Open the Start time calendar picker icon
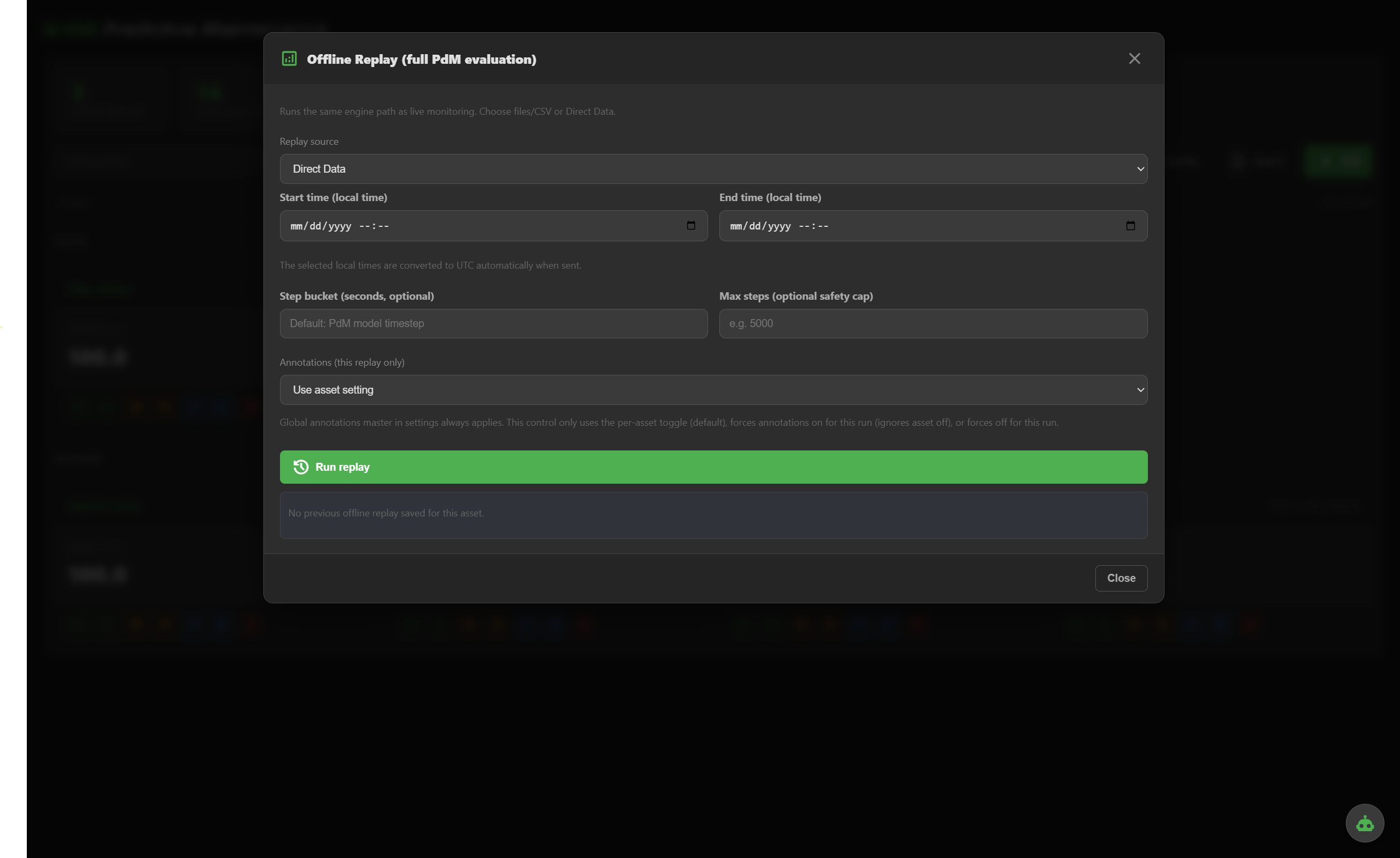The image size is (1400, 858). point(690,226)
